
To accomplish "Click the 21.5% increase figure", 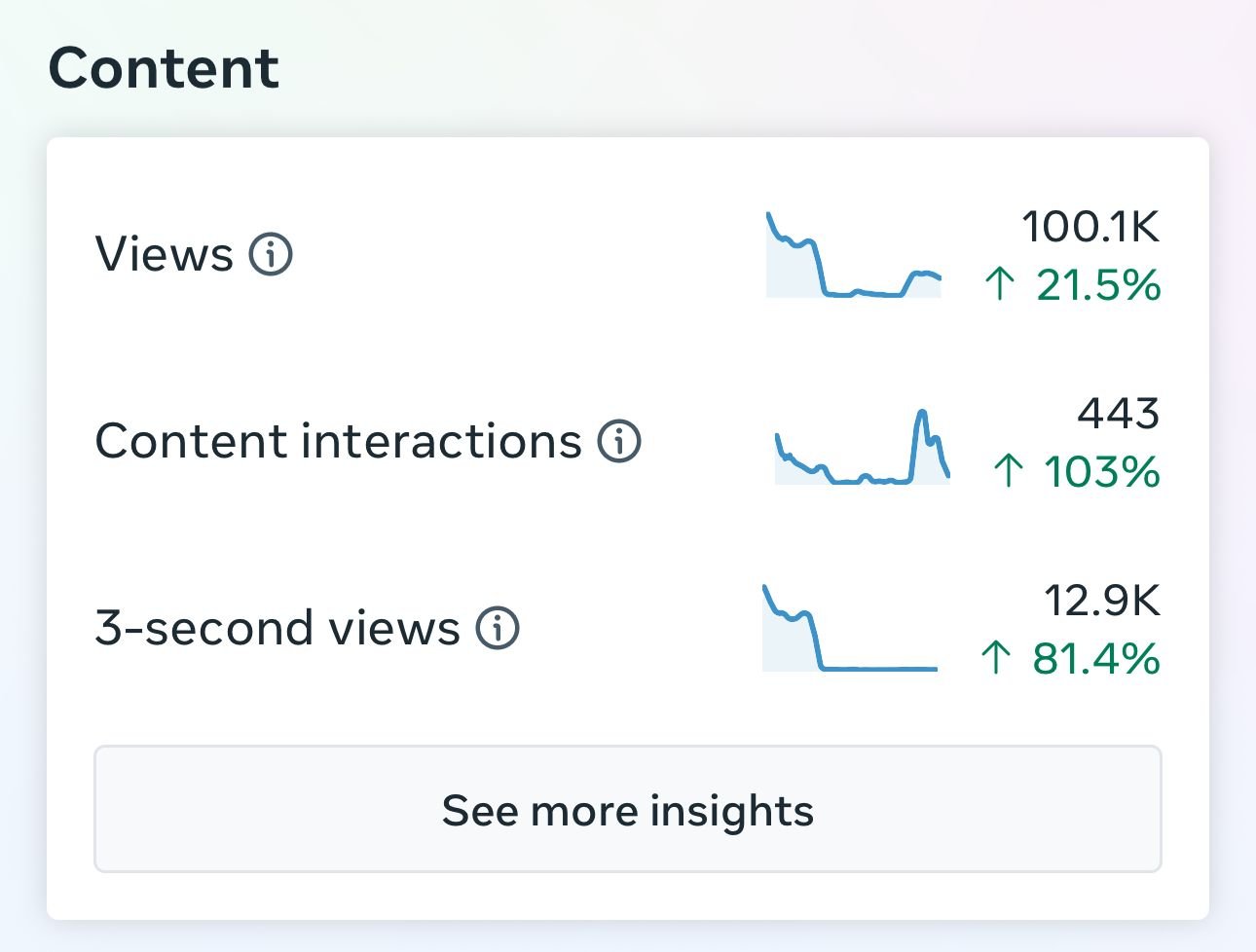I will pyautogui.click(x=1098, y=285).
